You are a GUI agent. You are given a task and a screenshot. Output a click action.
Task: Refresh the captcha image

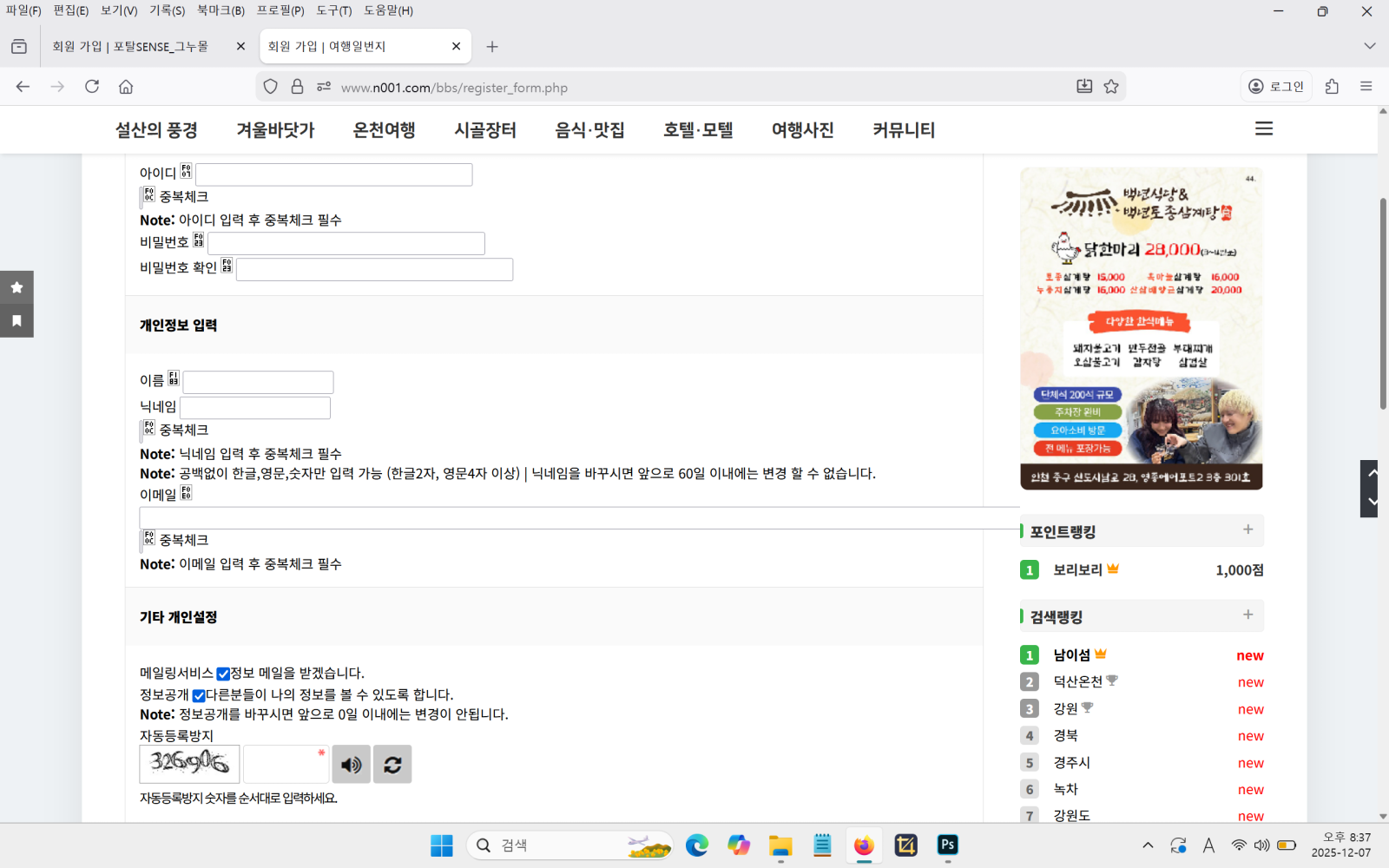(392, 765)
